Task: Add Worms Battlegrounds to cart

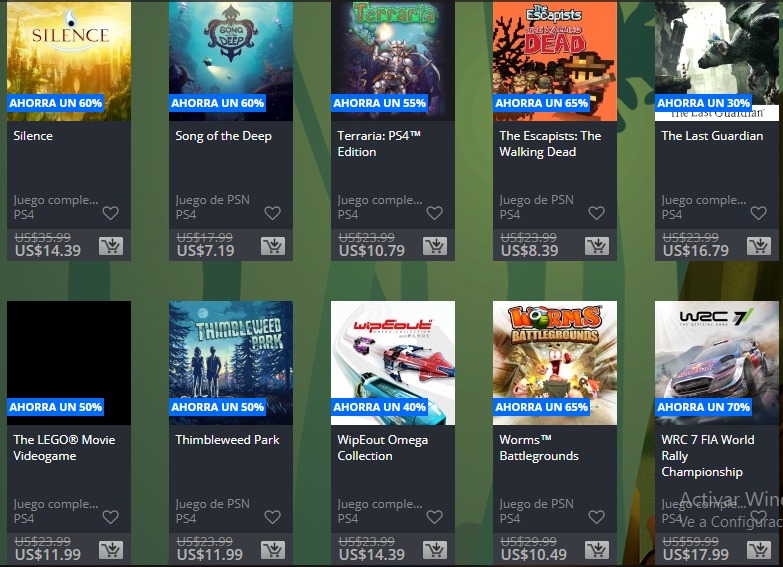Action: [597, 550]
